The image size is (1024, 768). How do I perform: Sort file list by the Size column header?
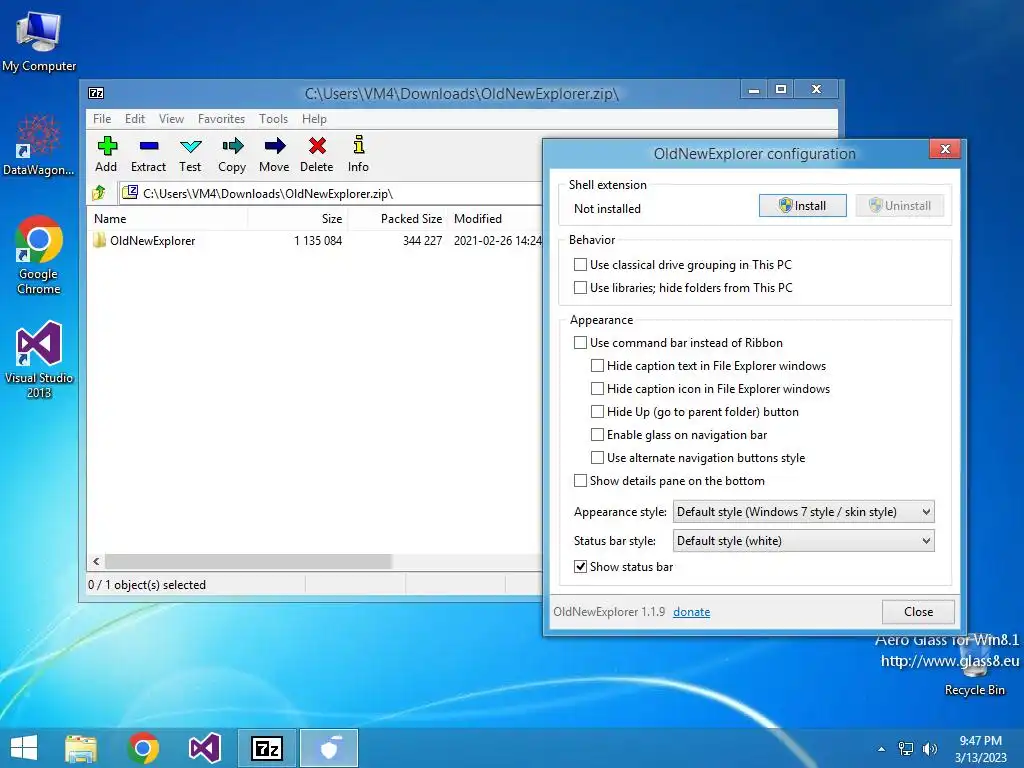point(298,219)
